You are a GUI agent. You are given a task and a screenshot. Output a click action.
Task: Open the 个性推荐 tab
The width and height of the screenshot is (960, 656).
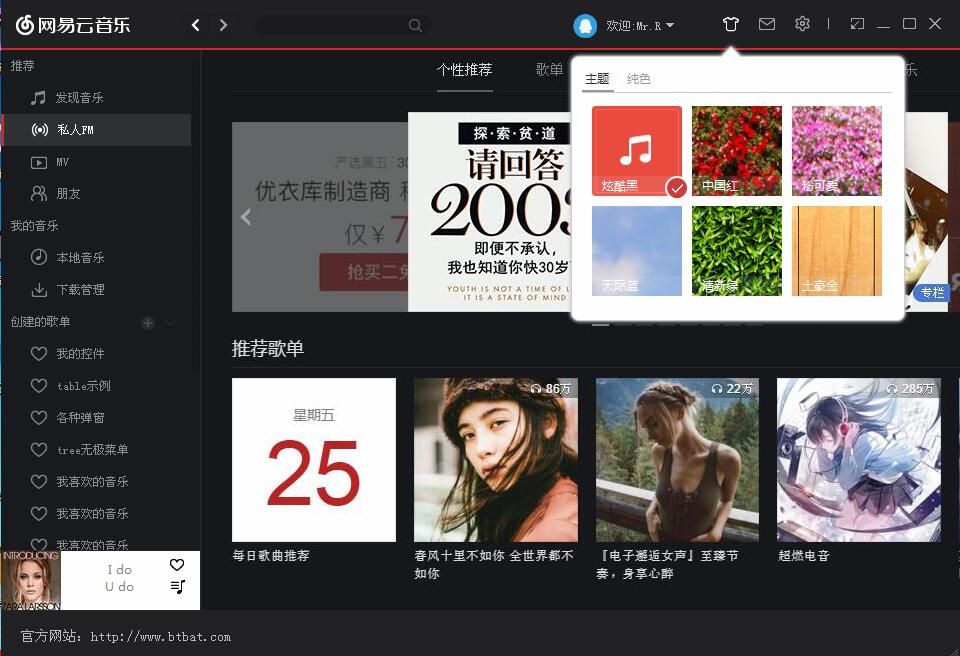[x=464, y=70]
